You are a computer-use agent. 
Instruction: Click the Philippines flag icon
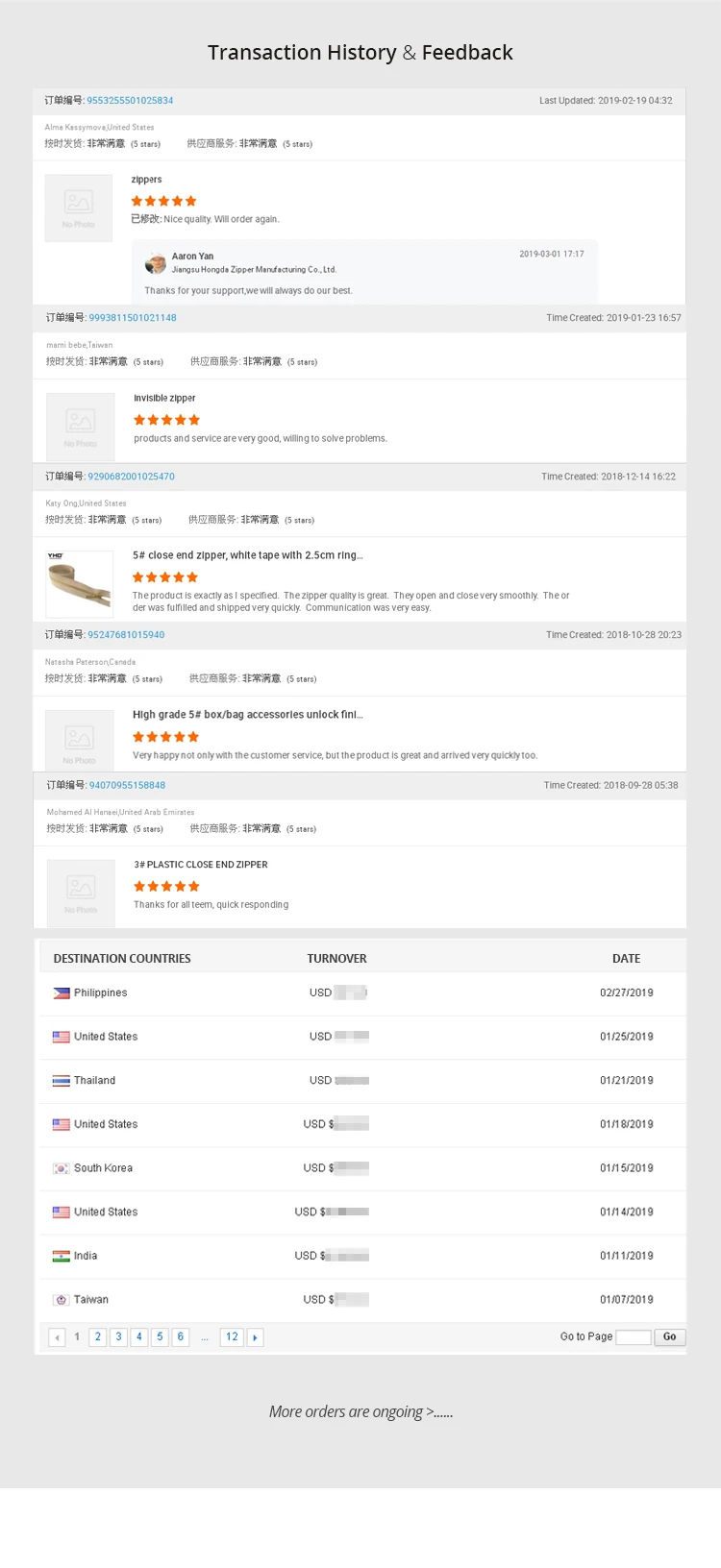62,993
